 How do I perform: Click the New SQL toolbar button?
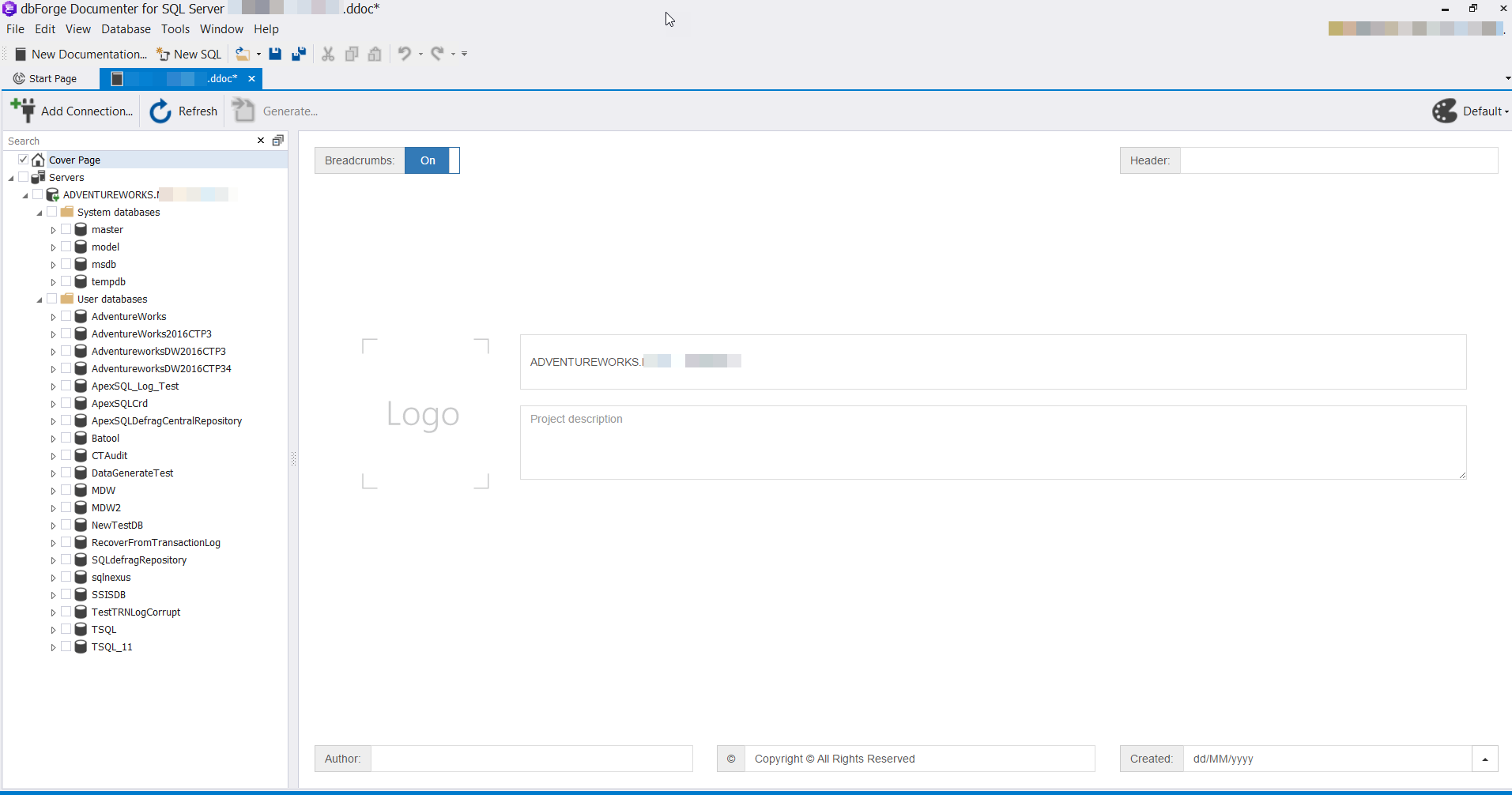[x=189, y=54]
